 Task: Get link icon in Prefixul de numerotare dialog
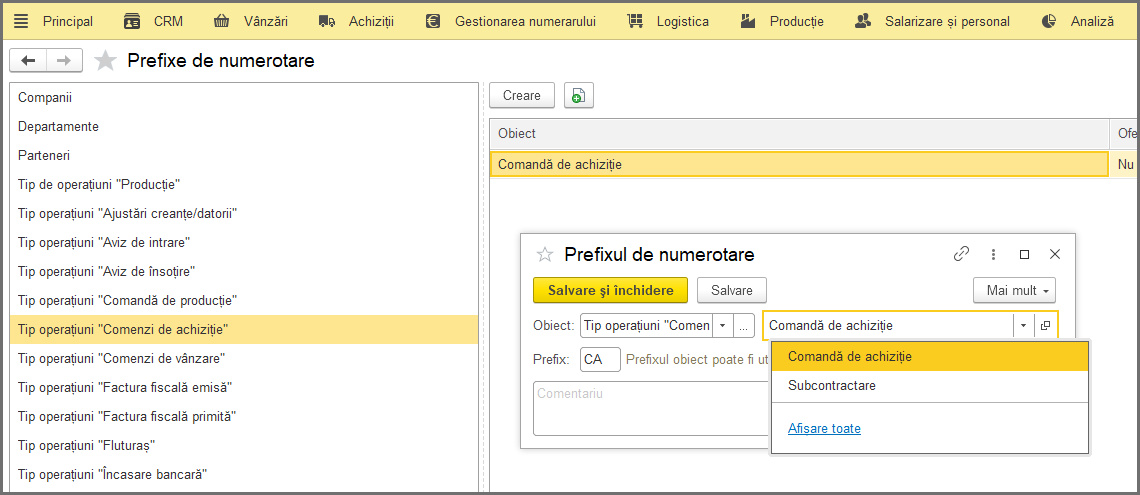point(962,254)
